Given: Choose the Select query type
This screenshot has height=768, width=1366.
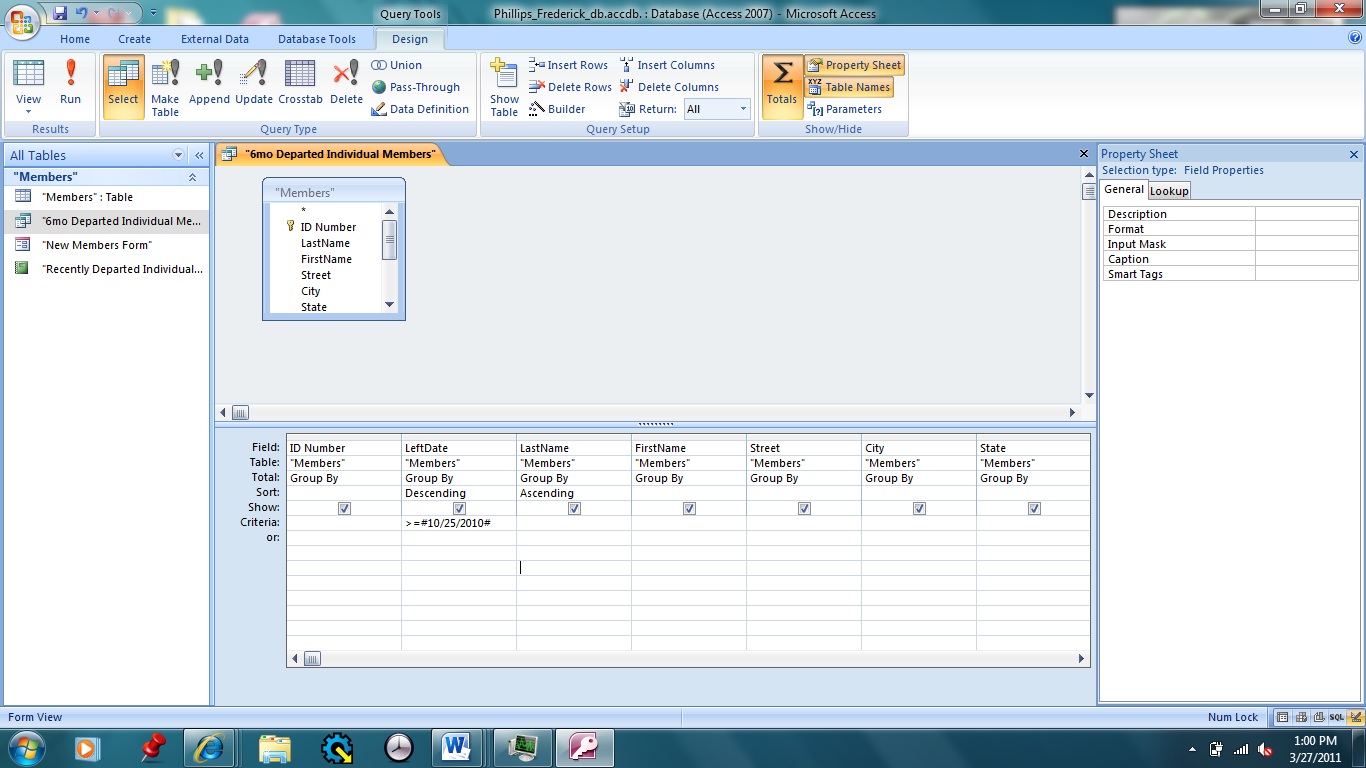Looking at the screenshot, I should pyautogui.click(x=123, y=86).
